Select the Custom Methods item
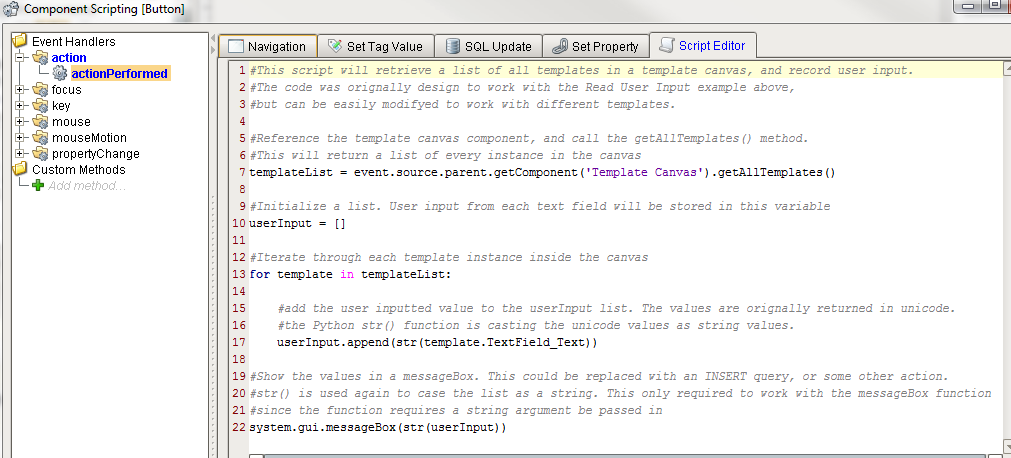1011x458 pixels. coord(79,170)
